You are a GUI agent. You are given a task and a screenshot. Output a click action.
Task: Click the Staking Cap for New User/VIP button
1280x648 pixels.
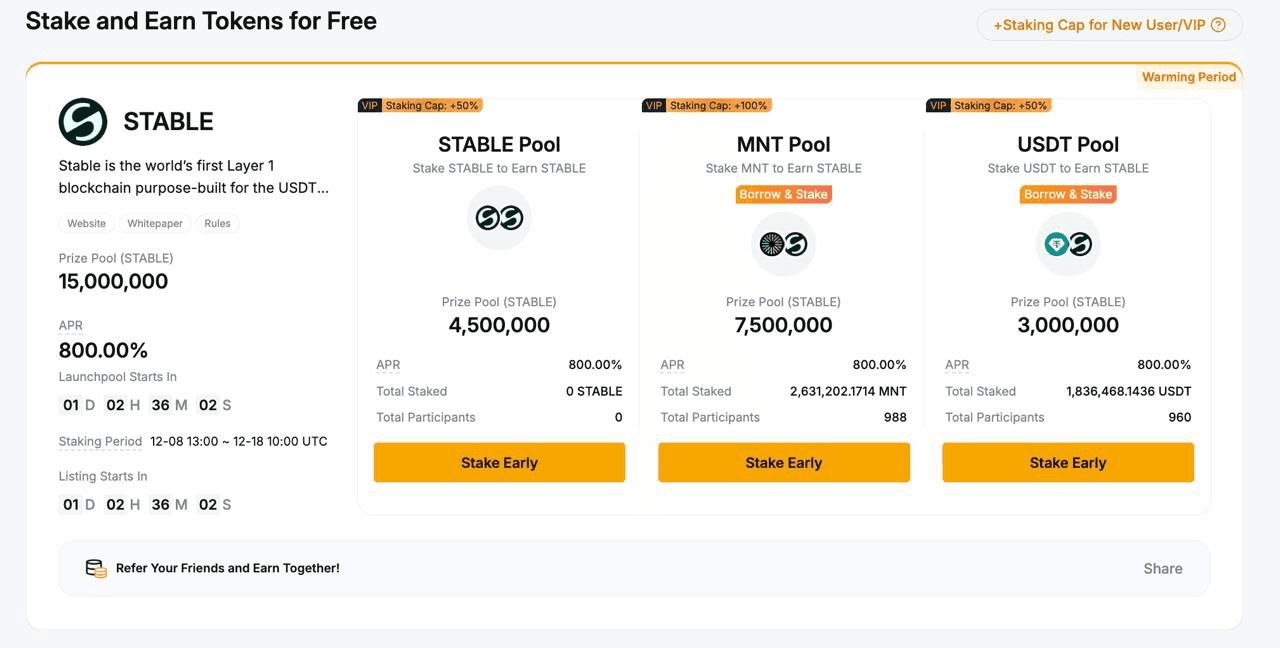click(x=1099, y=25)
